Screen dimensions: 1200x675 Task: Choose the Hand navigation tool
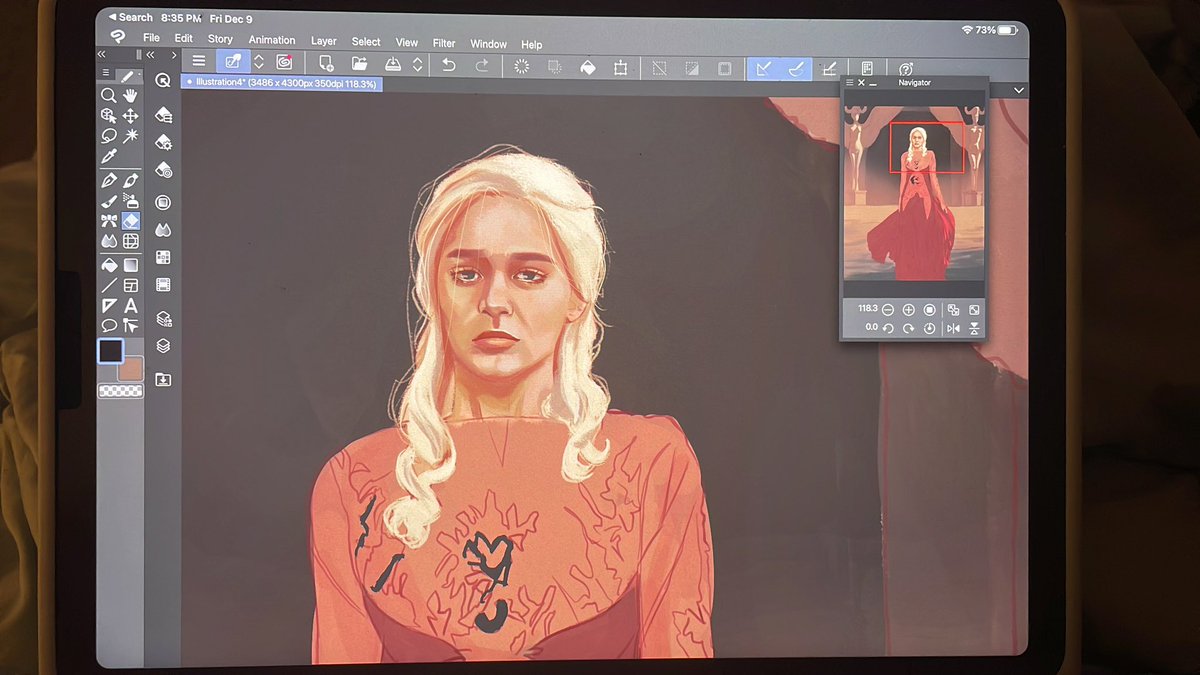[x=130, y=96]
